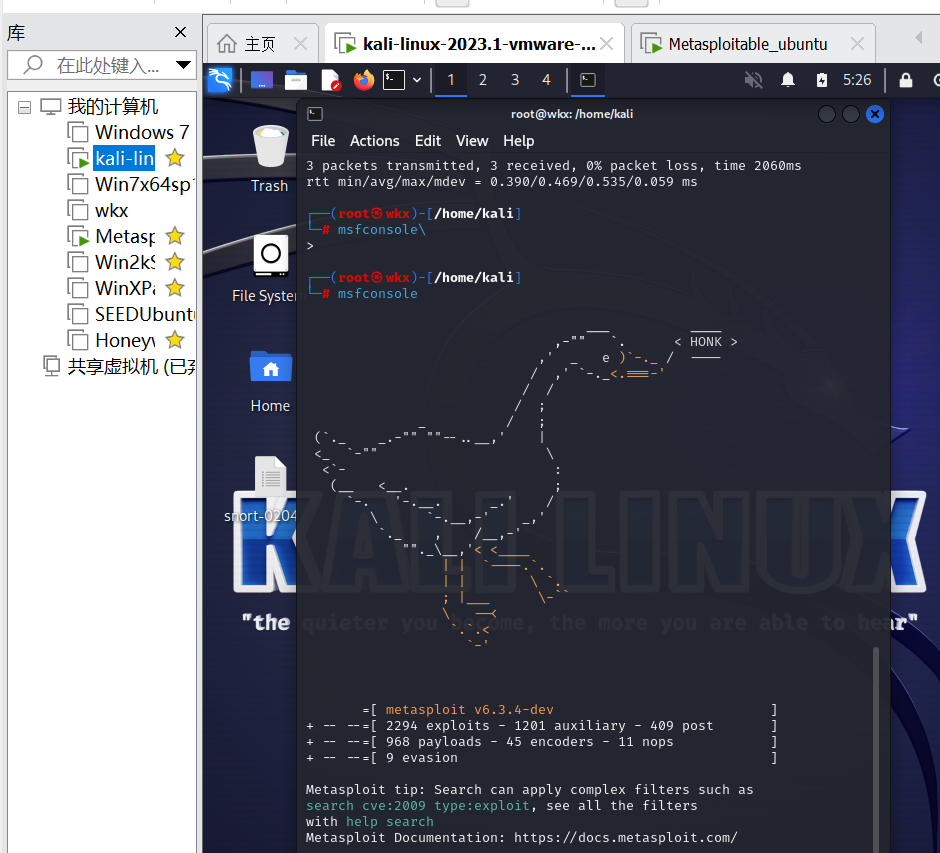Open the Kali applications menu dragon icon
This screenshot has width=940, height=853.
point(219,80)
